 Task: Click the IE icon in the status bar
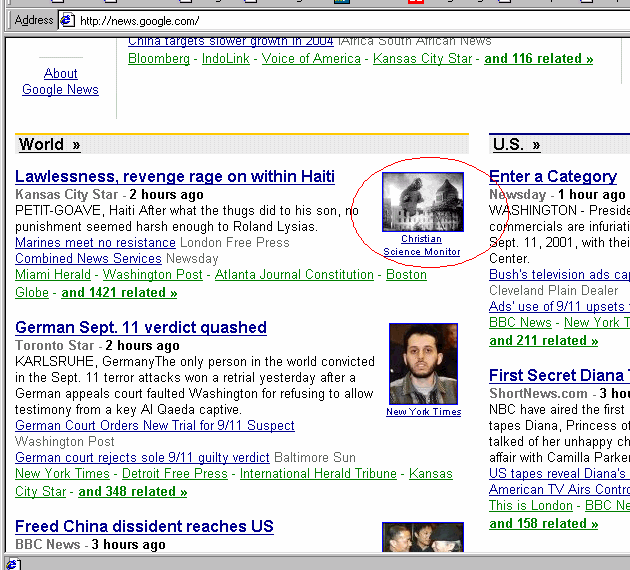[x=12, y=564]
